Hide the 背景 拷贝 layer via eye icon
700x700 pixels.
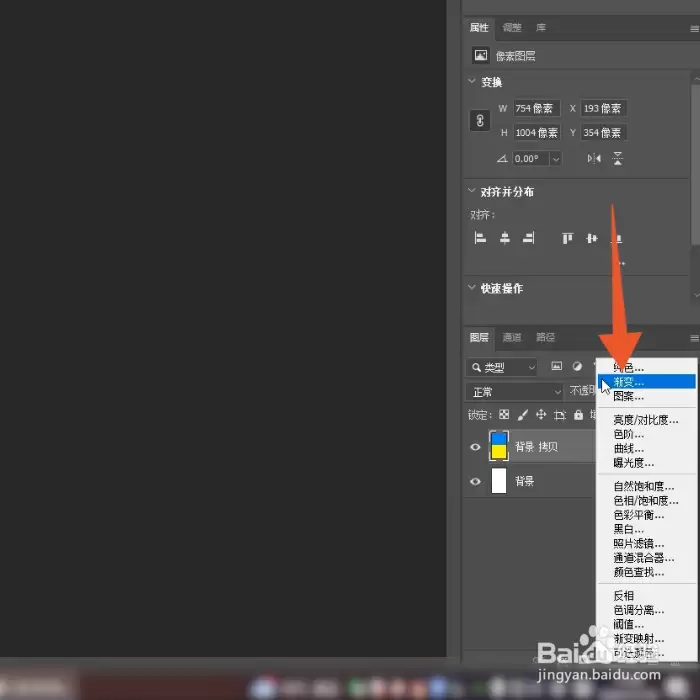[x=475, y=447]
